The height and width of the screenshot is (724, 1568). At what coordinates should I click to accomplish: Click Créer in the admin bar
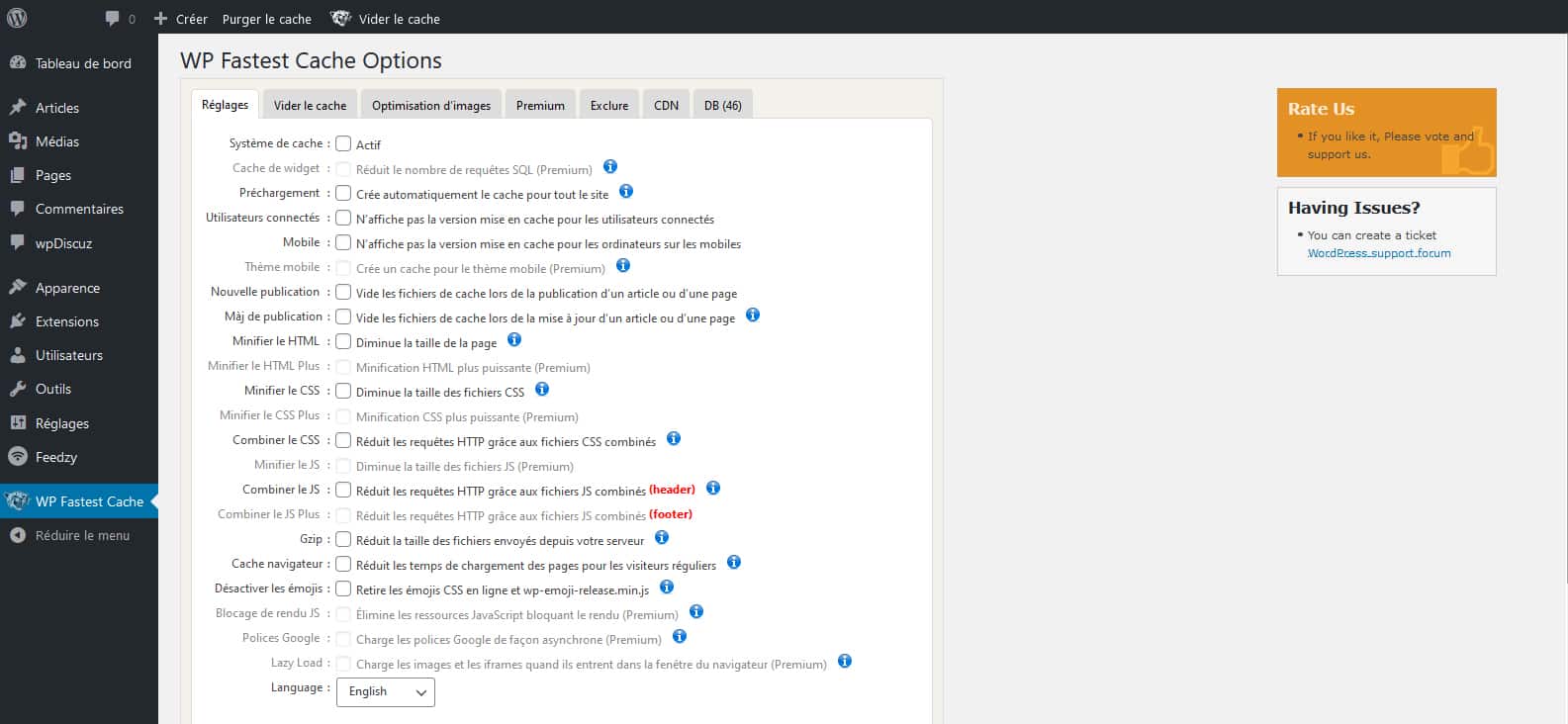(192, 19)
